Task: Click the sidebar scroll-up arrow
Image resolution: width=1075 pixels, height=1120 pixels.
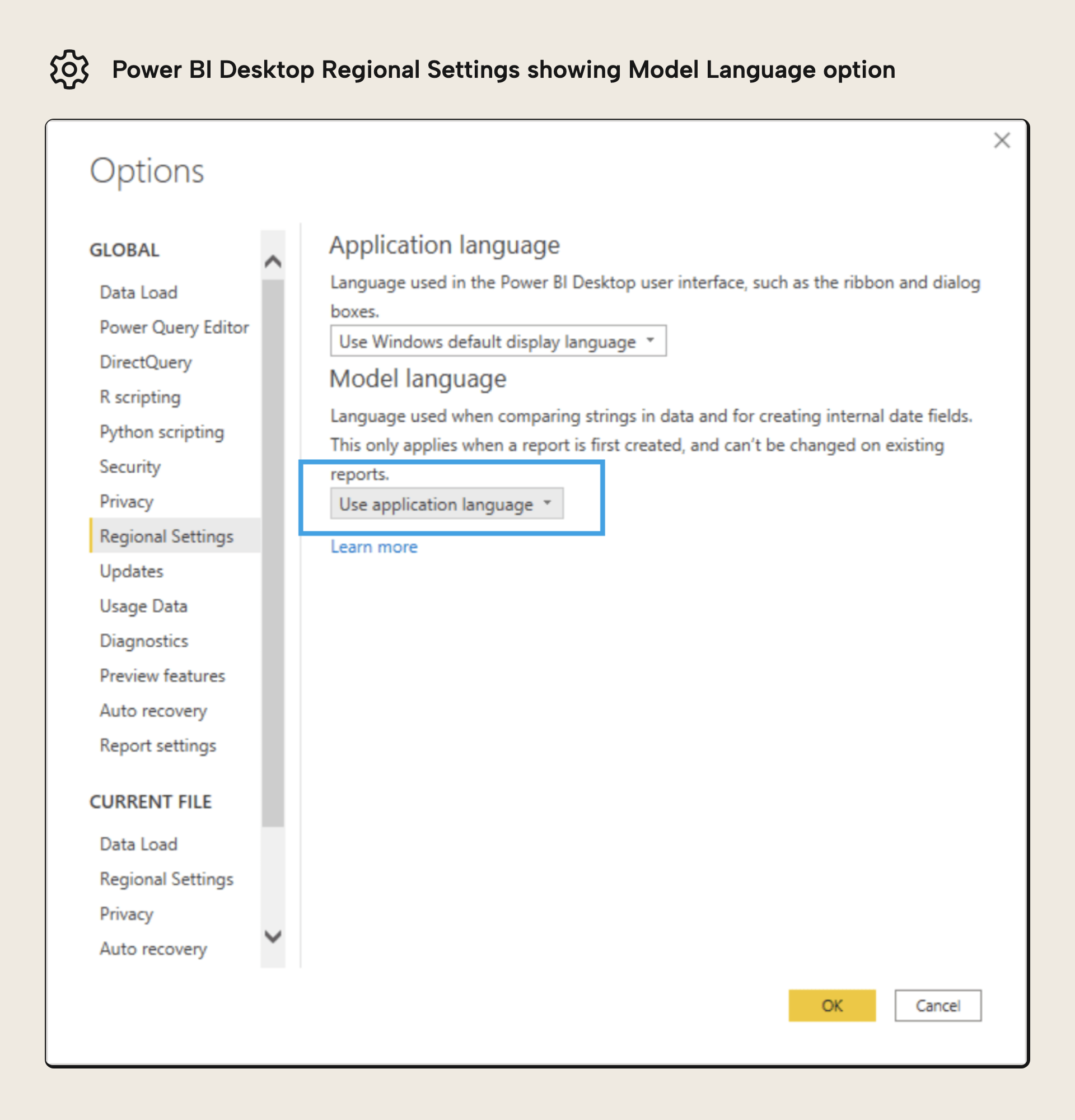Action: pos(273,262)
